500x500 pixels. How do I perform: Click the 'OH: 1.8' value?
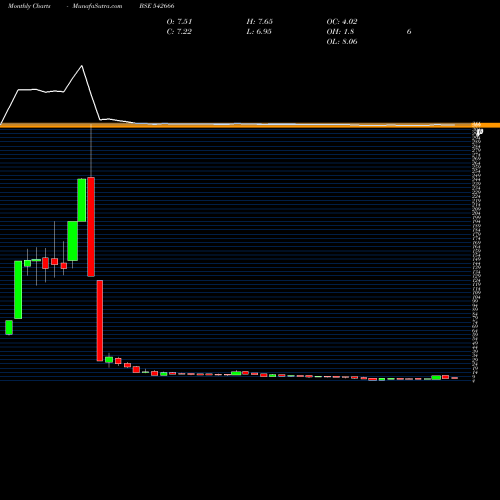pyautogui.click(x=340, y=32)
